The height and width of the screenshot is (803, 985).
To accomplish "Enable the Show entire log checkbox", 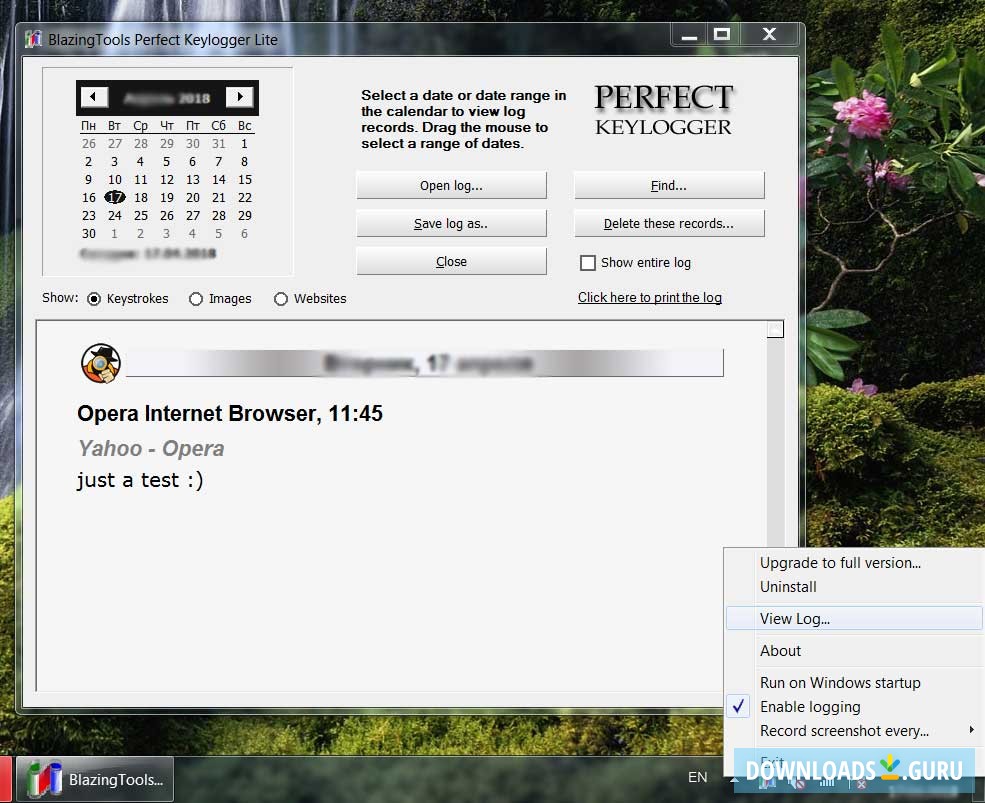I will click(x=587, y=262).
